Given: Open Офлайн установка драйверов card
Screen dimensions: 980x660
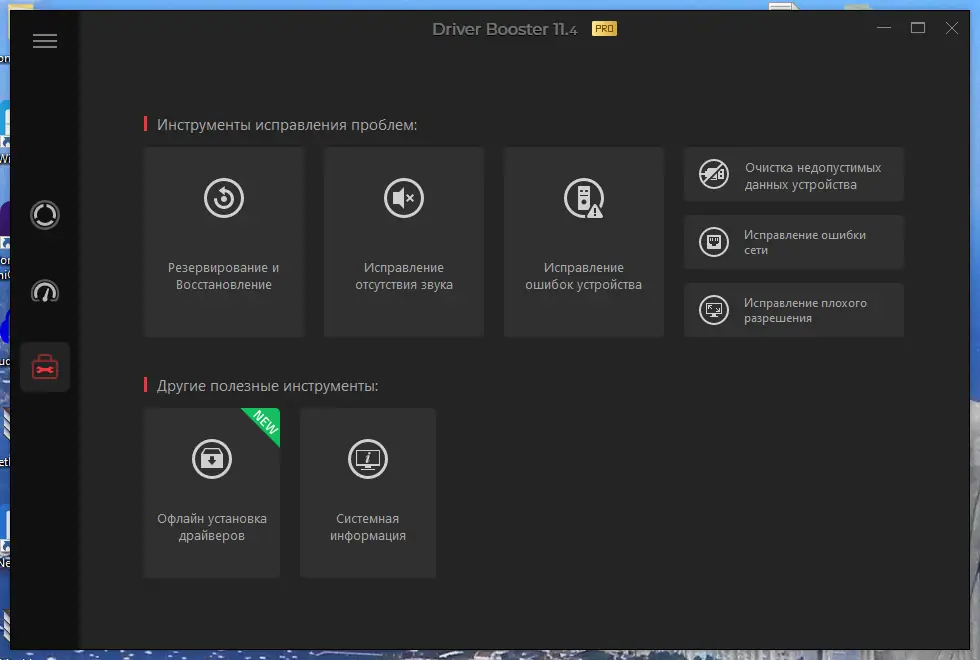Looking at the screenshot, I should (212, 493).
